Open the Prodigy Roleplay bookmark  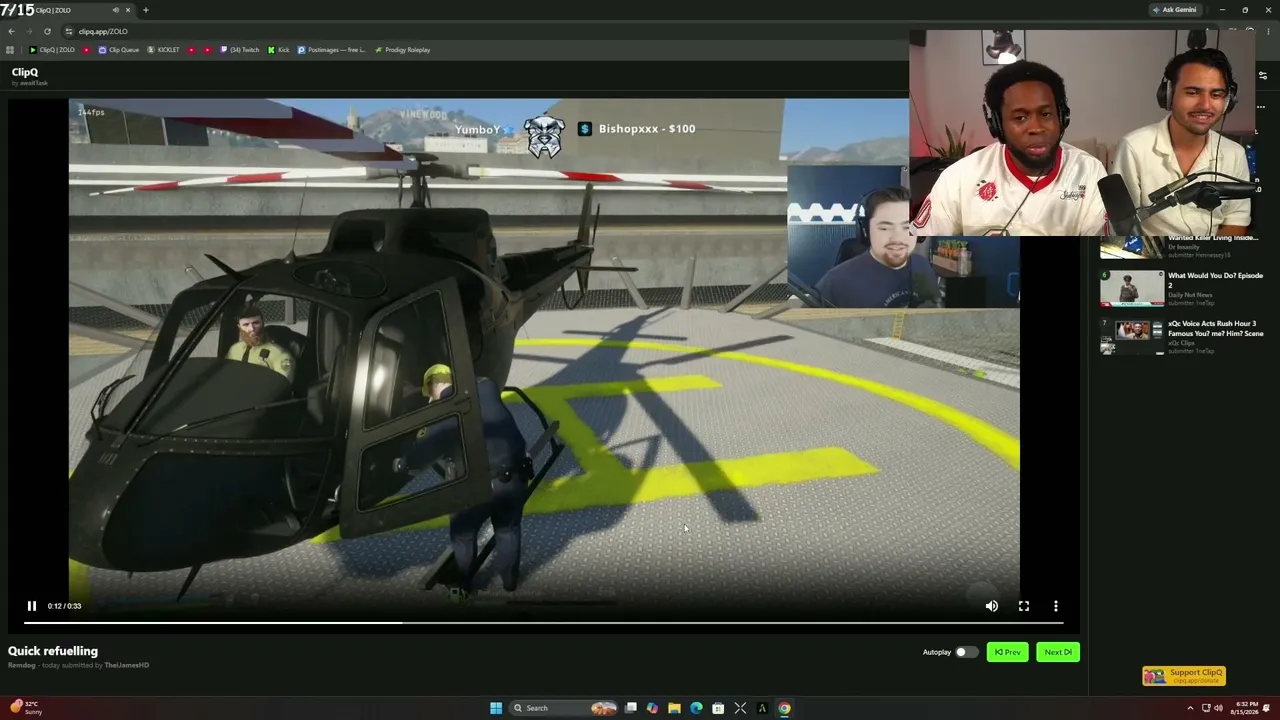(x=402, y=50)
